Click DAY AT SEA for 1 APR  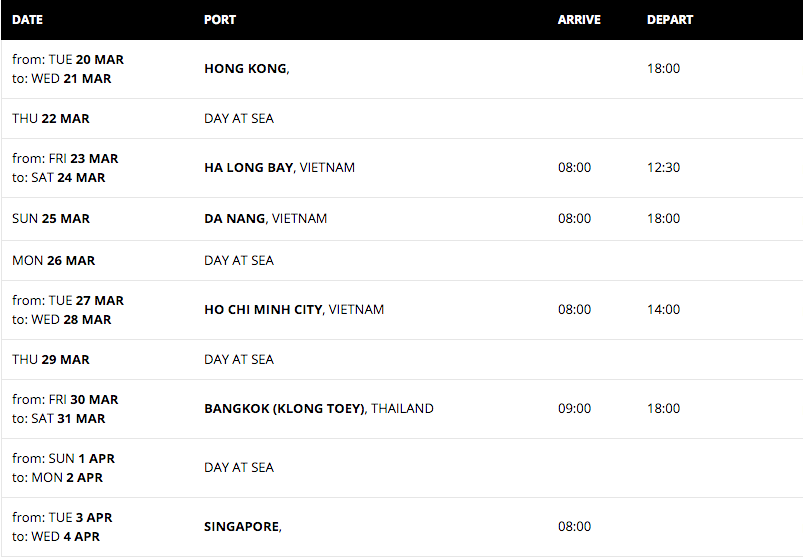tap(239, 467)
